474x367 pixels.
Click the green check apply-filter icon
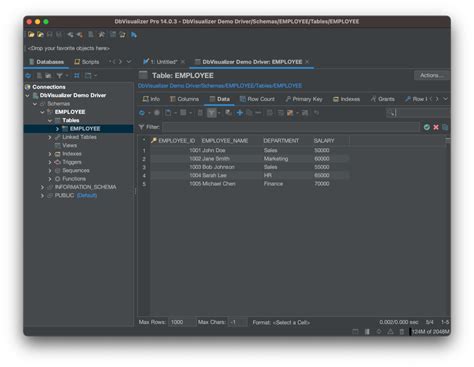click(426, 127)
